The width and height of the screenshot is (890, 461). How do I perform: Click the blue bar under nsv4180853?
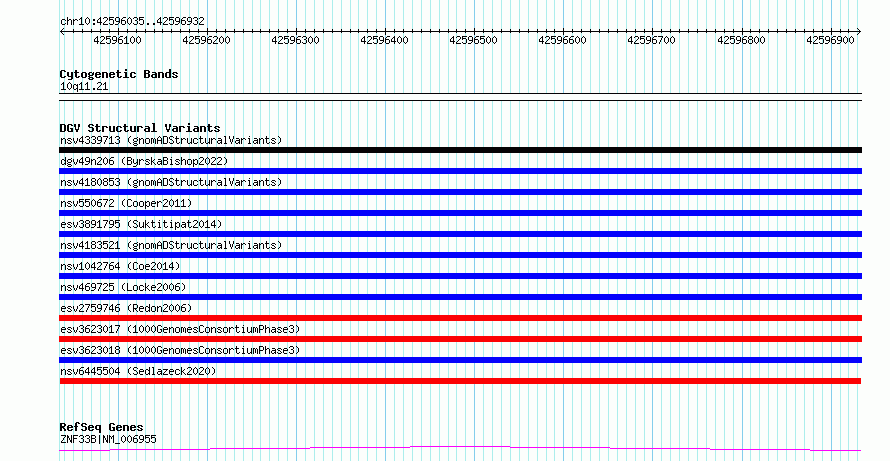[x=460, y=192]
